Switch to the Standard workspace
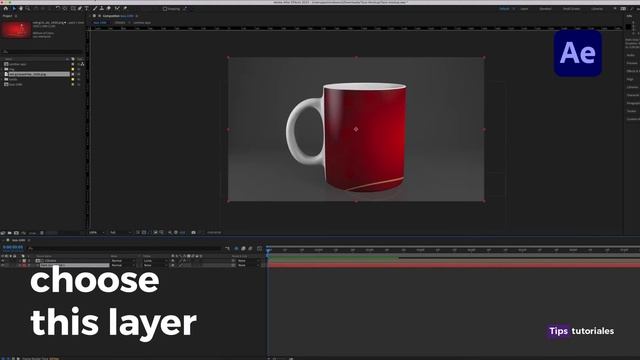The width and height of the screenshot is (640, 360). click(545, 9)
